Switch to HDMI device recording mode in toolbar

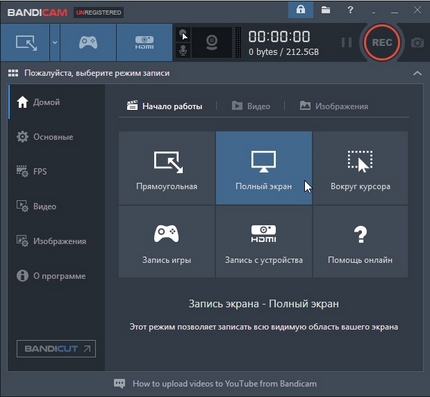click(144, 43)
